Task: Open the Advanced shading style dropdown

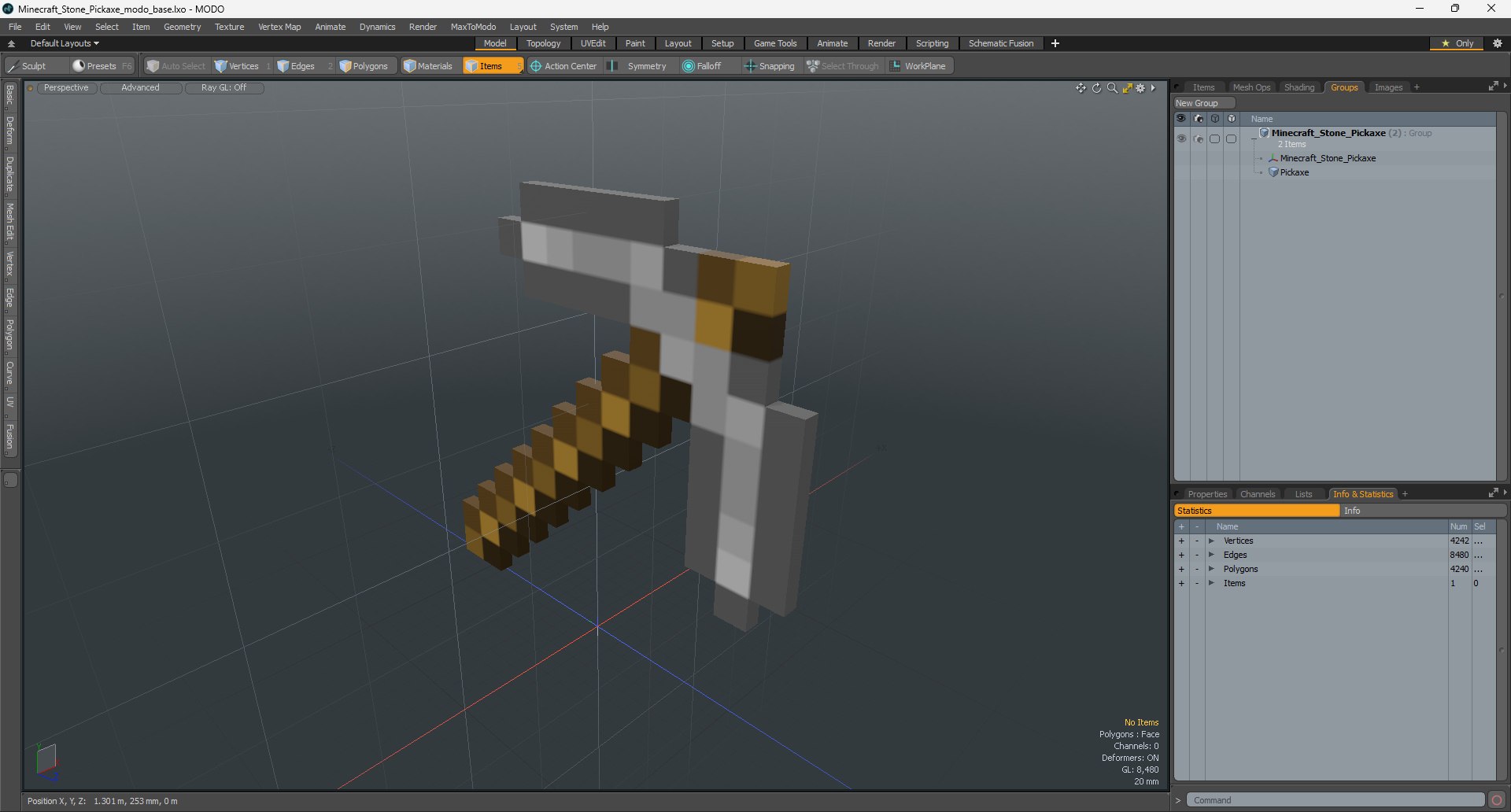Action: [x=140, y=88]
